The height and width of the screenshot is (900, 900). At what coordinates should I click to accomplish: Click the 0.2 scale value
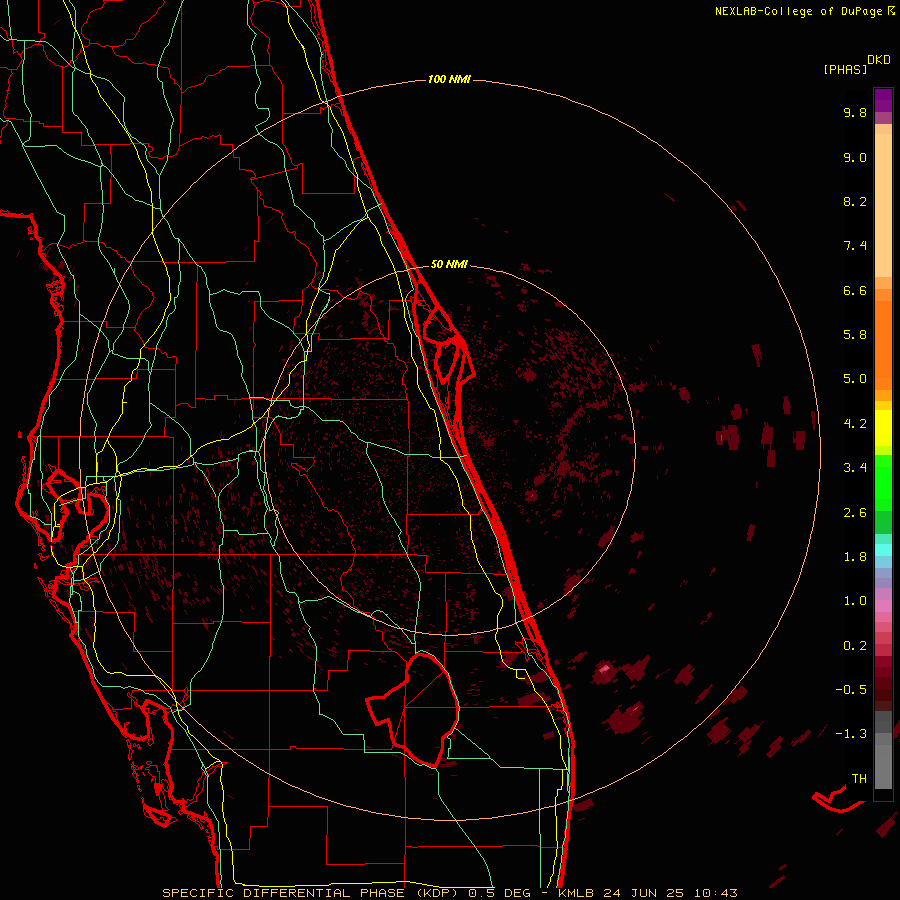tap(855, 646)
